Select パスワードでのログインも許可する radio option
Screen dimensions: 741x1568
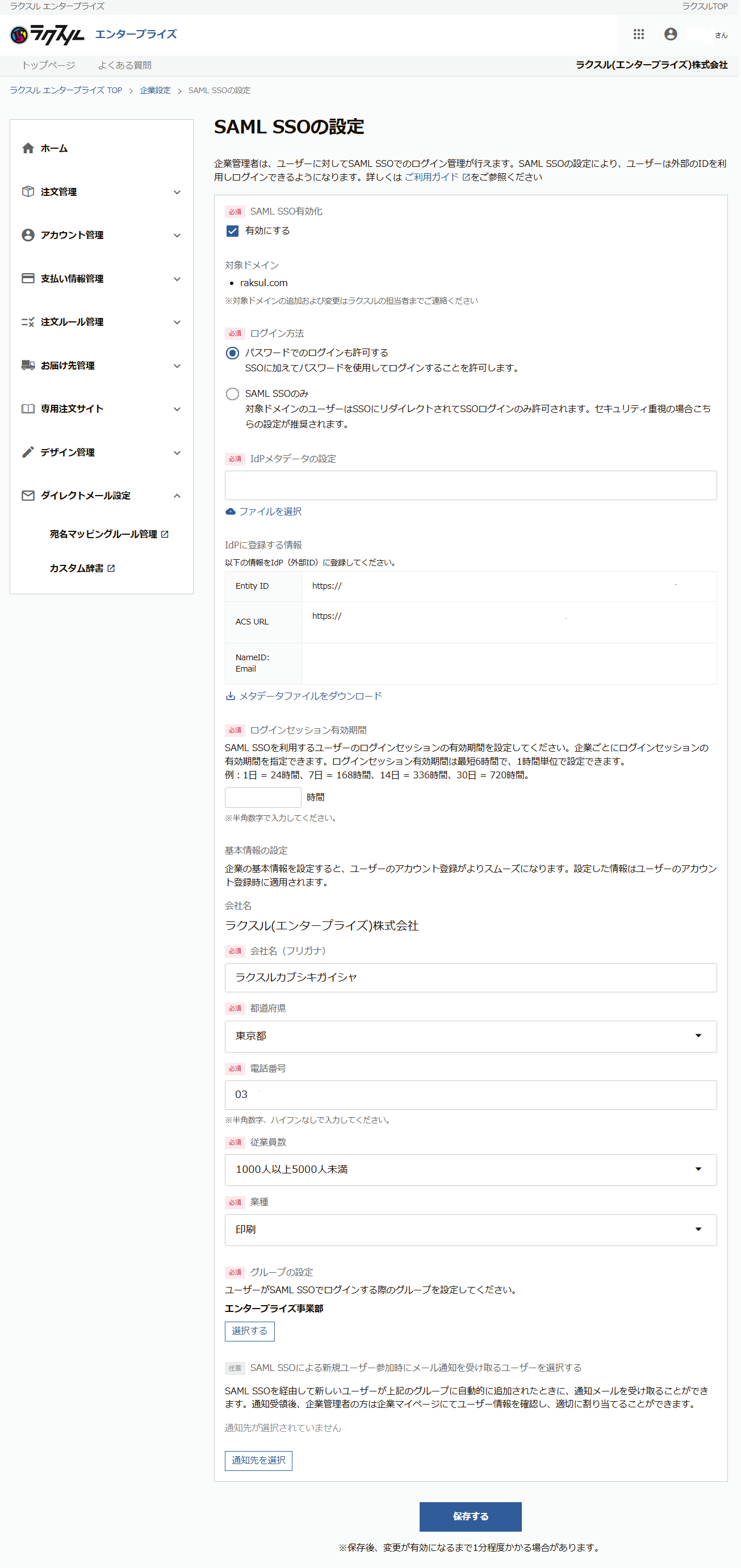[x=232, y=353]
